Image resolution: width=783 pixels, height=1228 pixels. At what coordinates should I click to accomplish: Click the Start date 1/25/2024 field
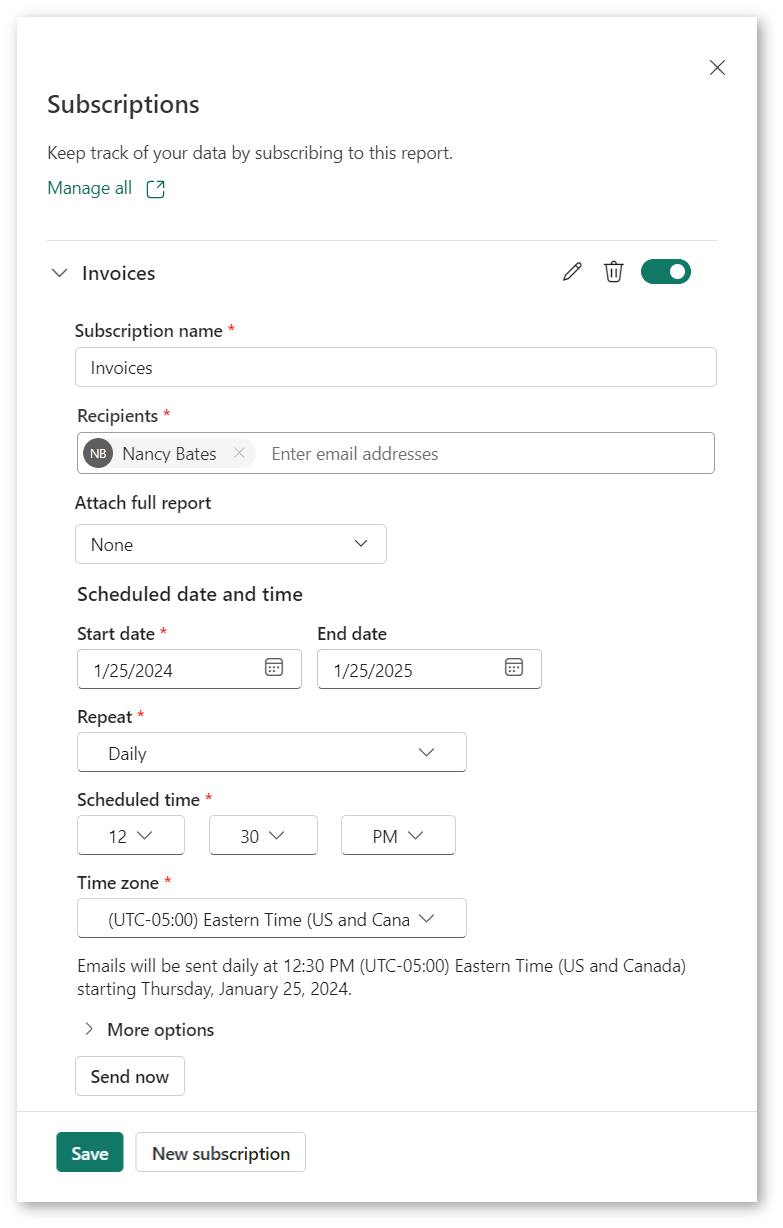(x=189, y=669)
